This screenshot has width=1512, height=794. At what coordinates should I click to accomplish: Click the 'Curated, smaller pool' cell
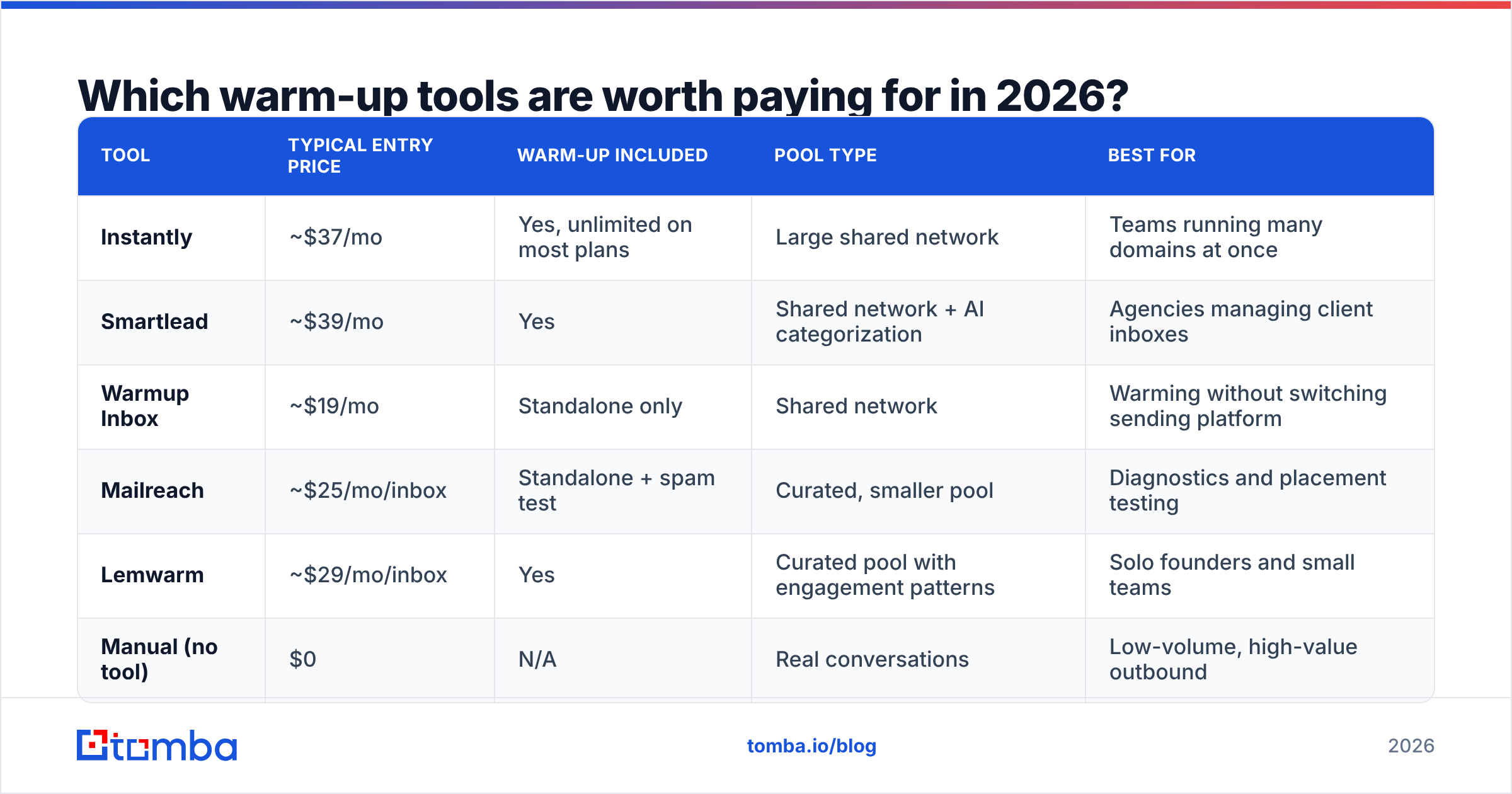tap(919, 491)
